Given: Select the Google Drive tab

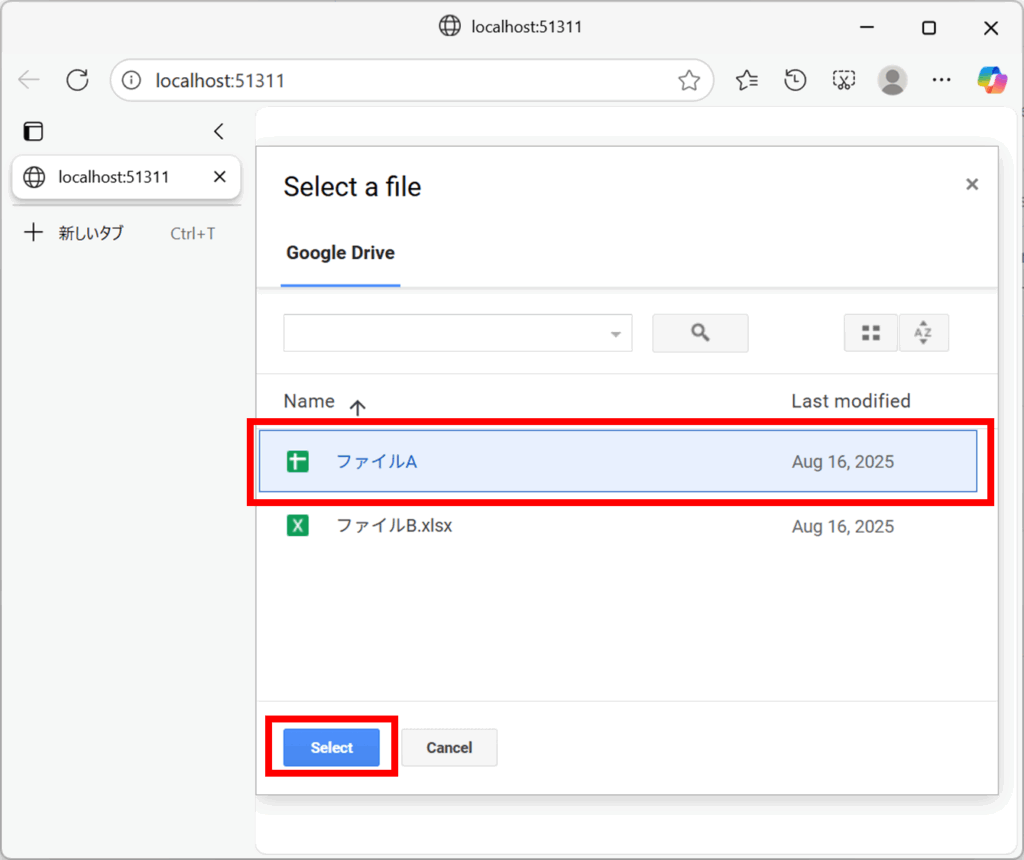Looking at the screenshot, I should [x=340, y=253].
